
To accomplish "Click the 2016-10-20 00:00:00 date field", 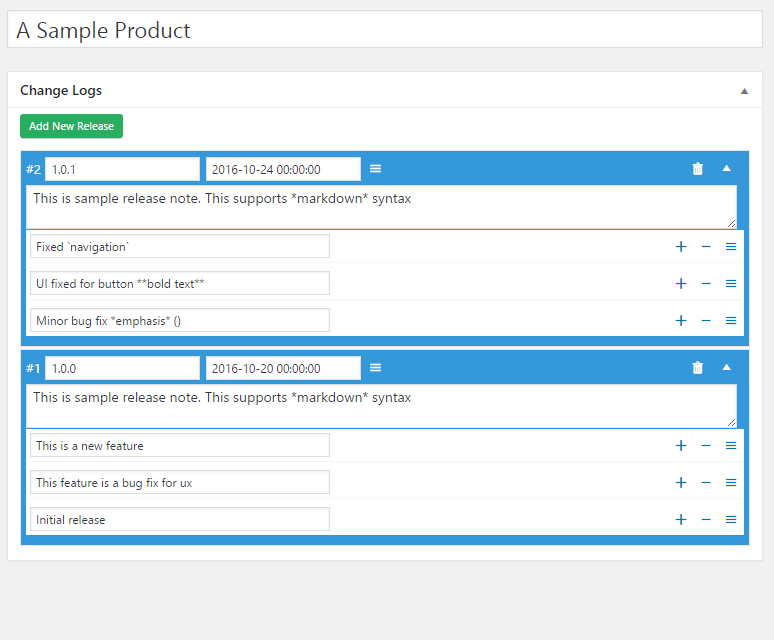I will 283,368.
